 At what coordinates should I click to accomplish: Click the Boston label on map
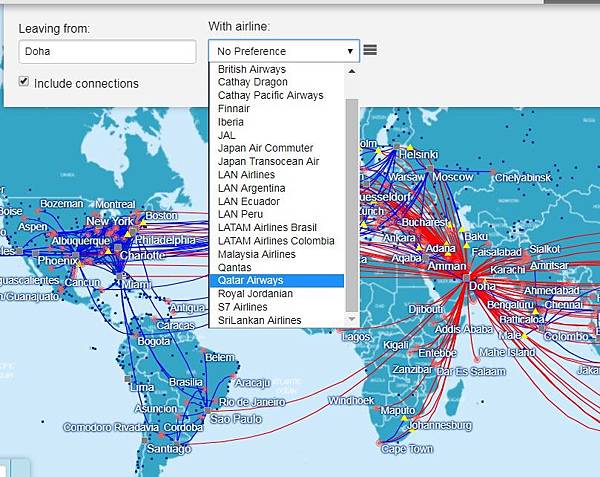click(161, 215)
